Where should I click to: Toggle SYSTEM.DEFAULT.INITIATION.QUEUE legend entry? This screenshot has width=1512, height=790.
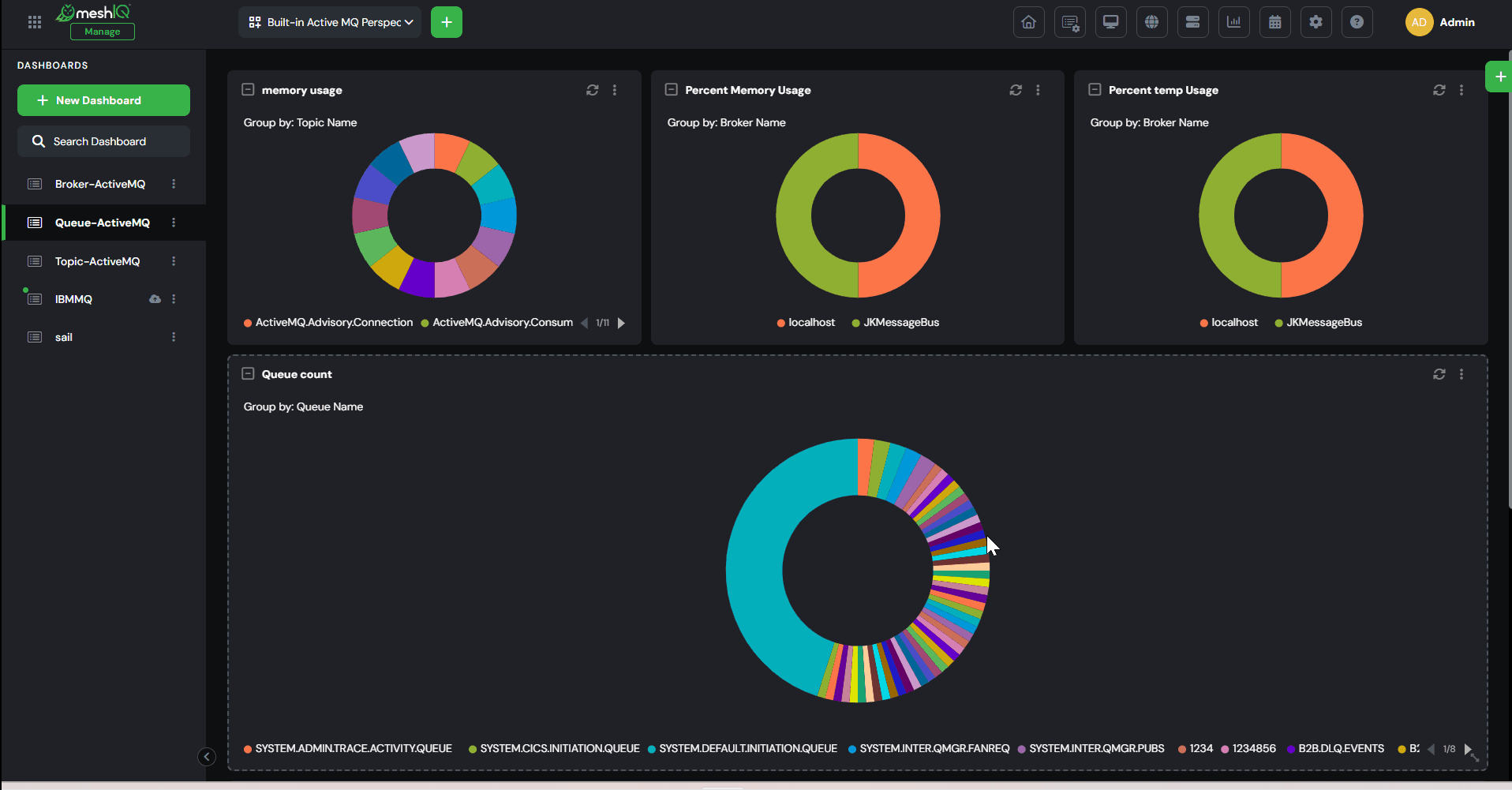point(743,748)
